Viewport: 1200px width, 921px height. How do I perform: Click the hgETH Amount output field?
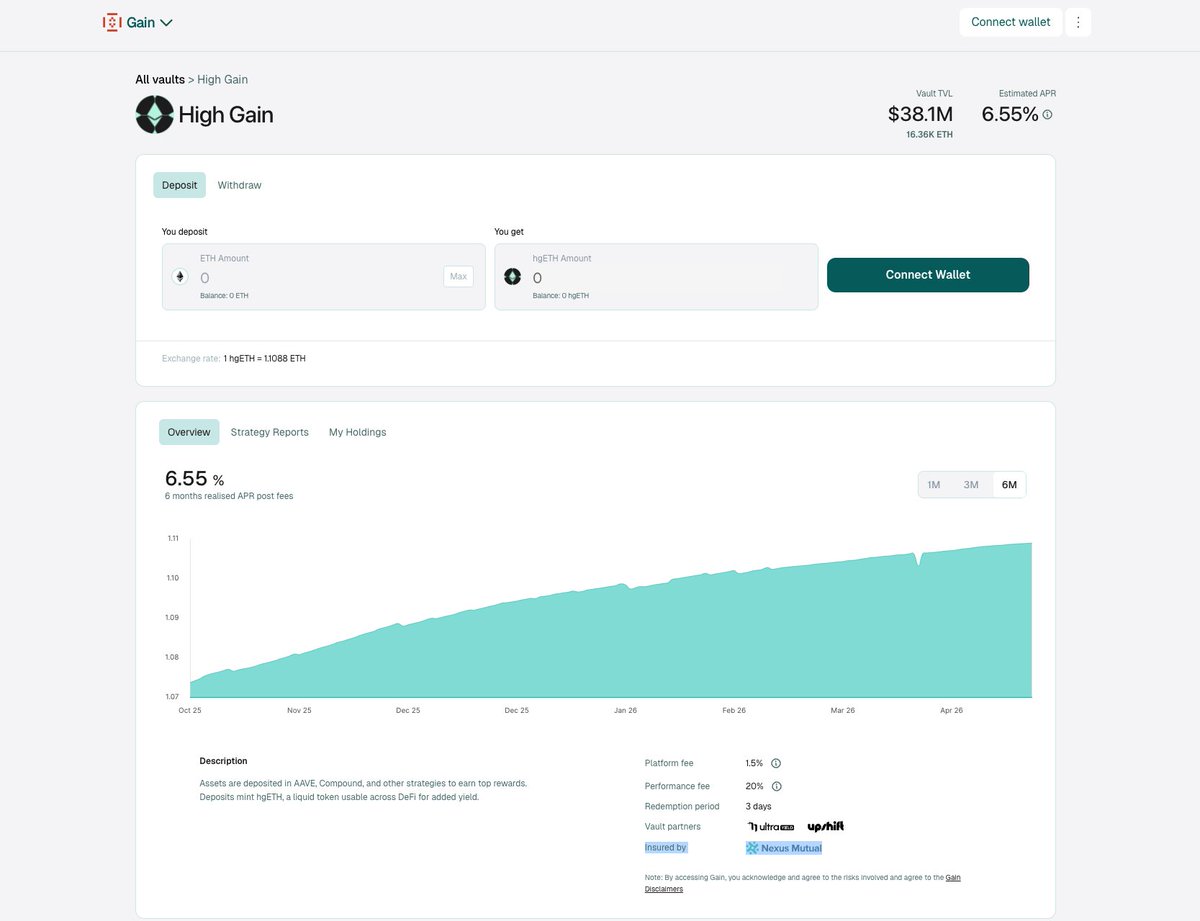656,277
